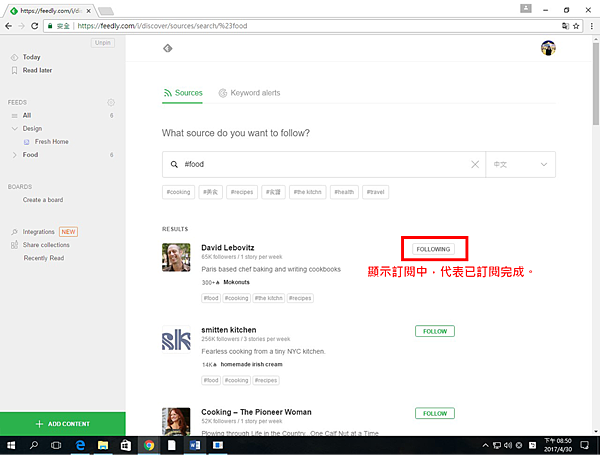Click the #recipes suggestion tag under search
This screenshot has width=600, height=458.
coord(242,192)
